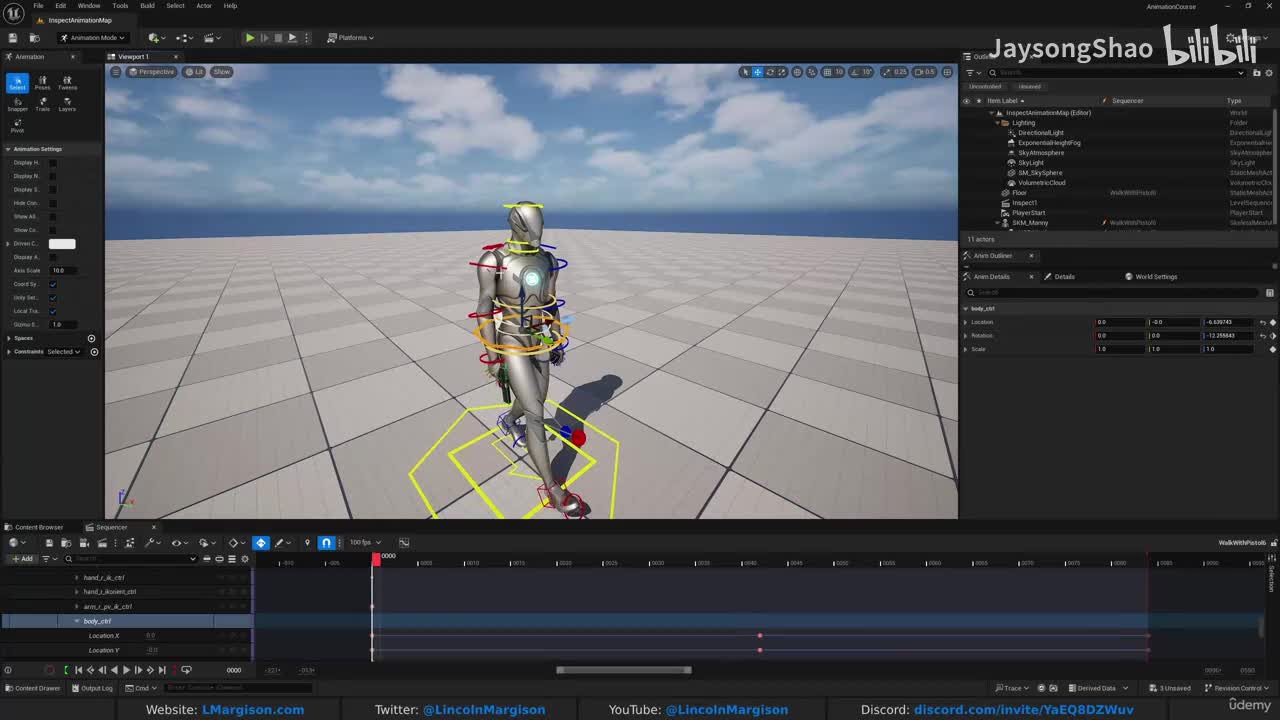This screenshot has width=1280, height=720.
Task: Uncheck the Coord Sy... checkbox
Action: [x=53, y=284]
